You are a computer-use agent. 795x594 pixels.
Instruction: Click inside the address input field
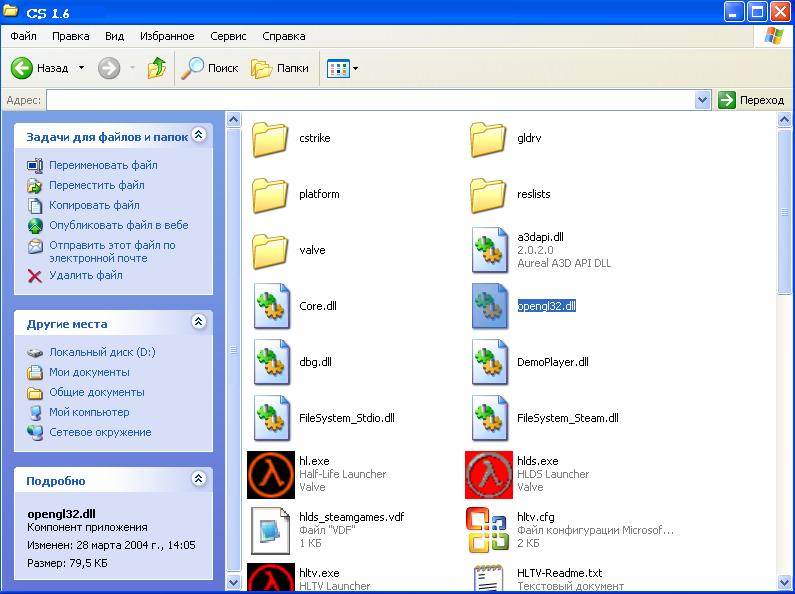click(x=370, y=100)
